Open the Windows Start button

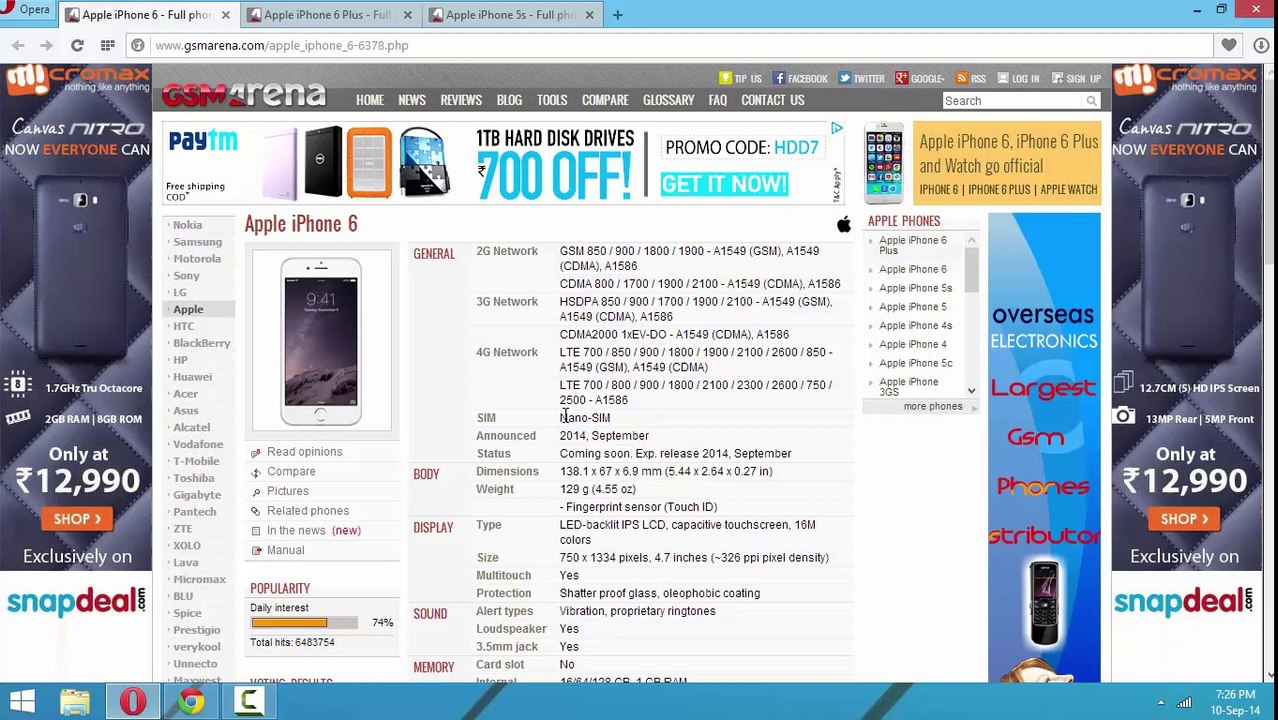(22, 702)
